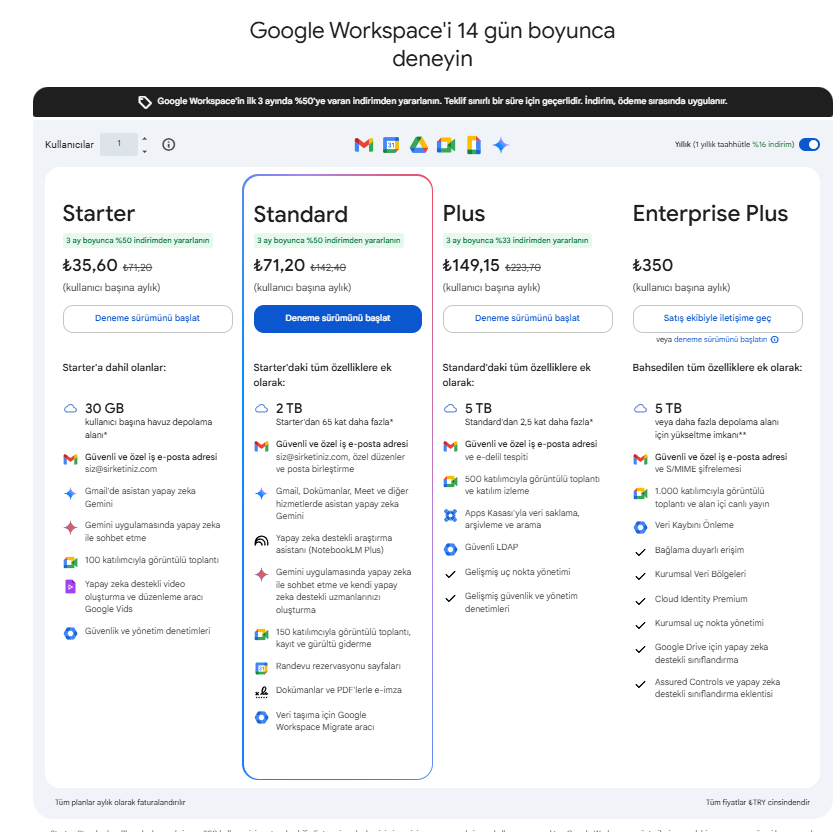Open the info icon next to Kullanıcılar
Image resolution: width=840 pixels, height=832 pixels.
[x=169, y=144]
